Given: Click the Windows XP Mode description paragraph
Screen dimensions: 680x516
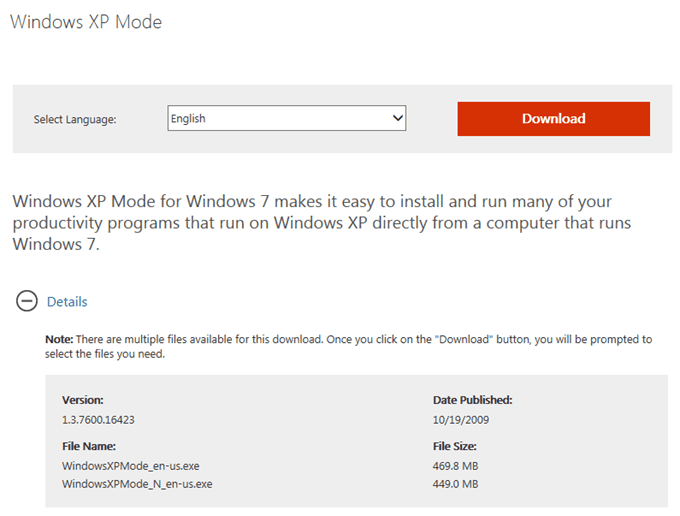Looking at the screenshot, I should [x=320, y=222].
